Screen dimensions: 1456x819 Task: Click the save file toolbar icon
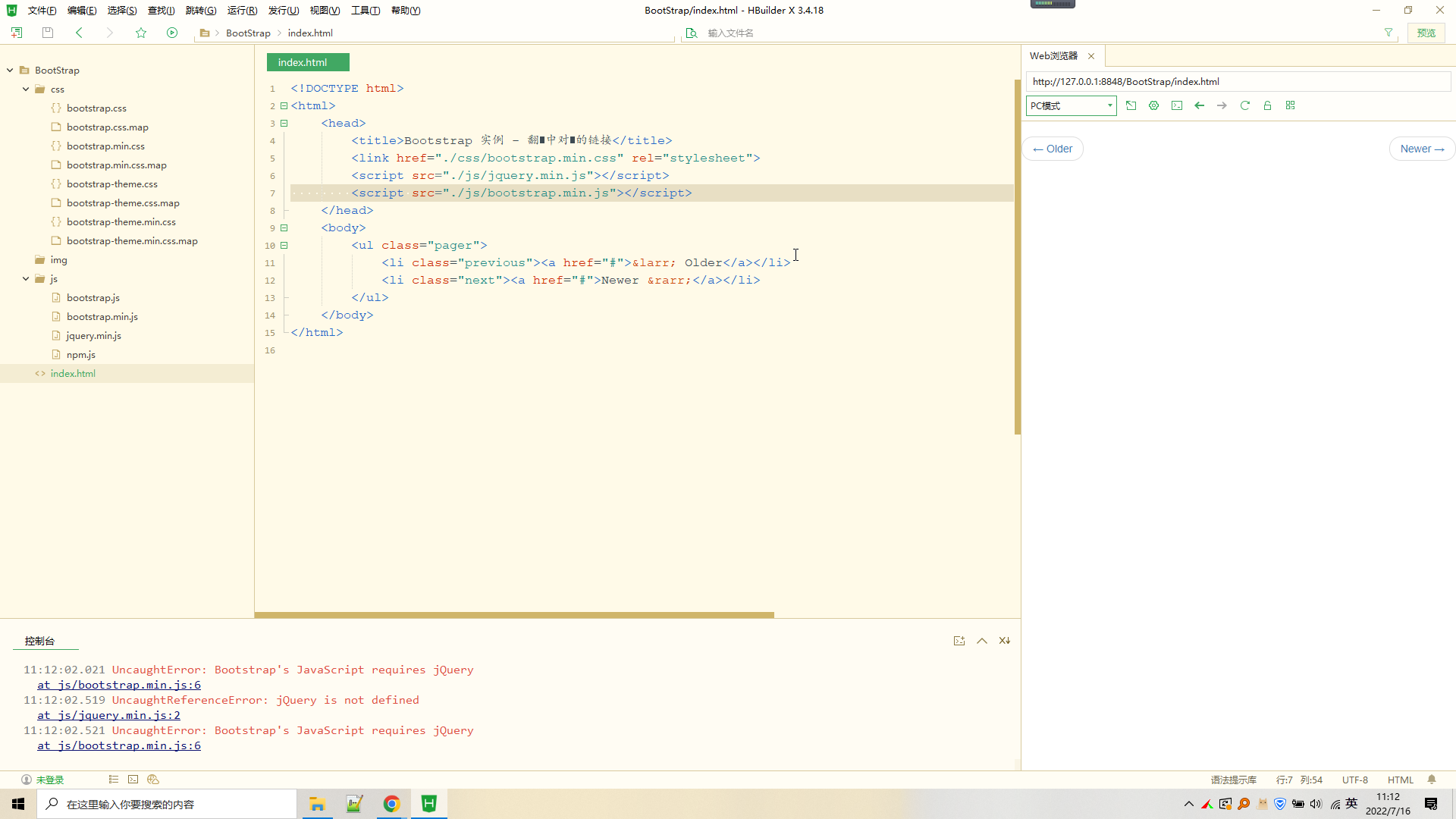tap(48, 33)
